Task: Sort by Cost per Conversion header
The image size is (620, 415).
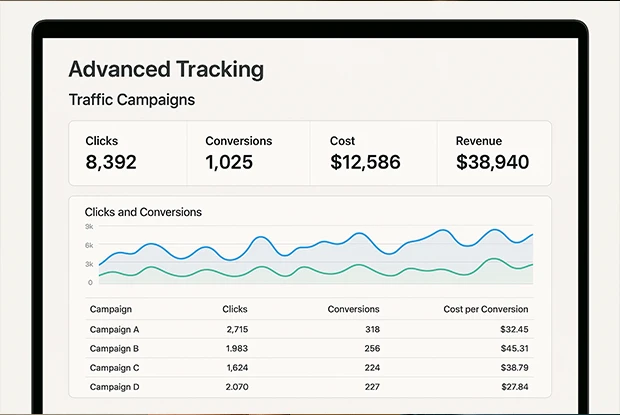Action: (x=486, y=309)
